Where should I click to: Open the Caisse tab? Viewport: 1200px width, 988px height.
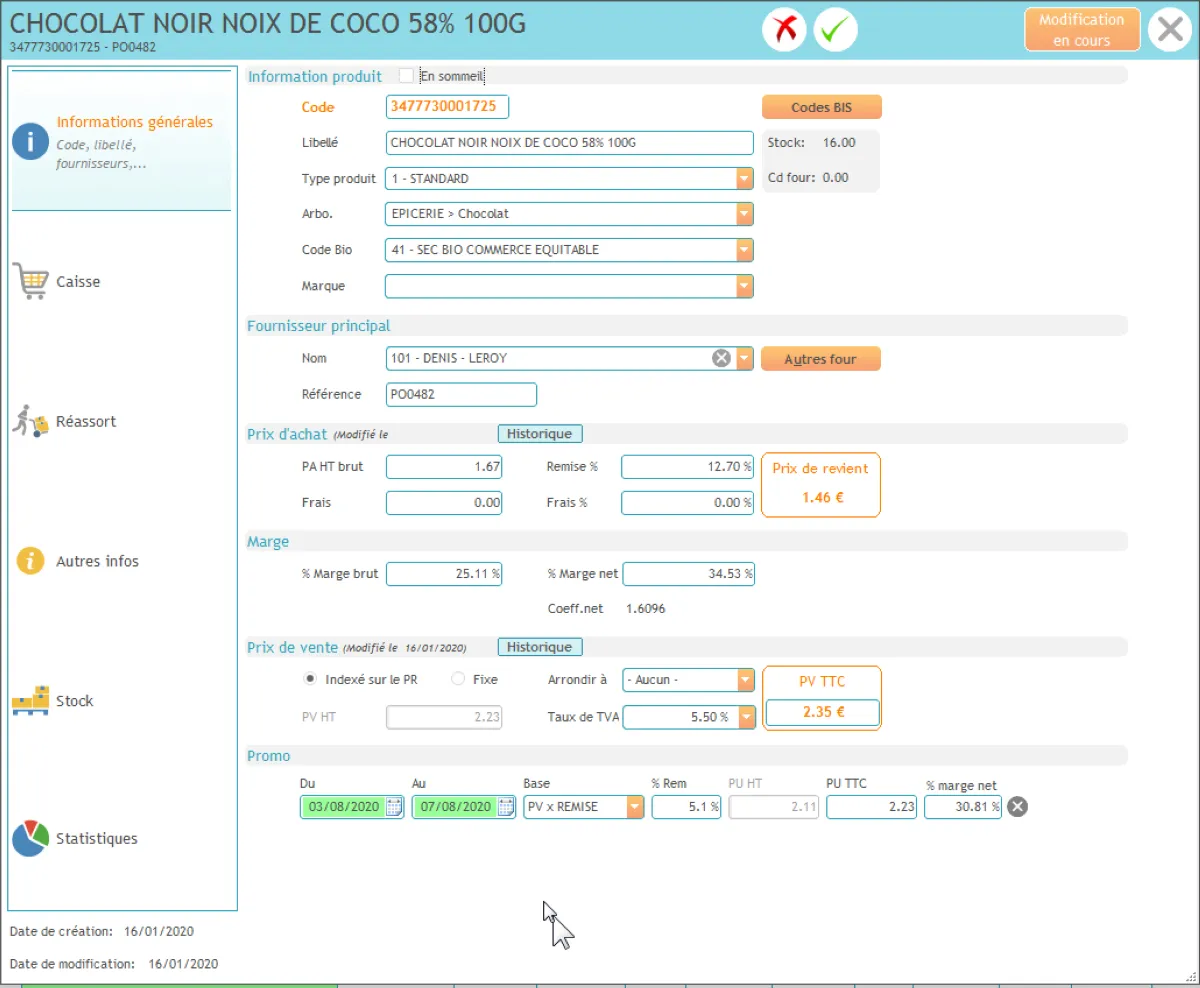tap(78, 282)
